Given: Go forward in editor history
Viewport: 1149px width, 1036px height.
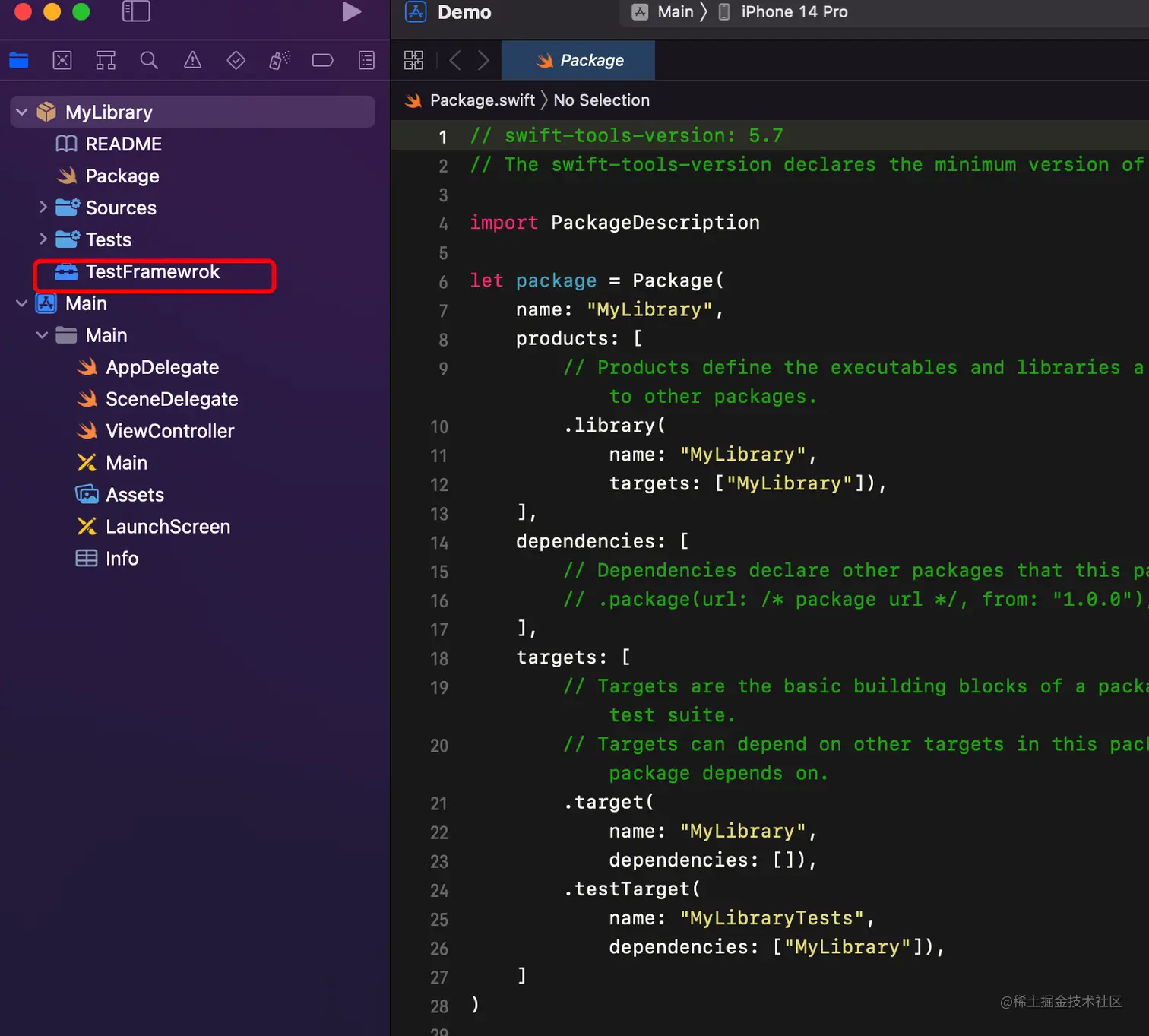Looking at the screenshot, I should [483, 60].
